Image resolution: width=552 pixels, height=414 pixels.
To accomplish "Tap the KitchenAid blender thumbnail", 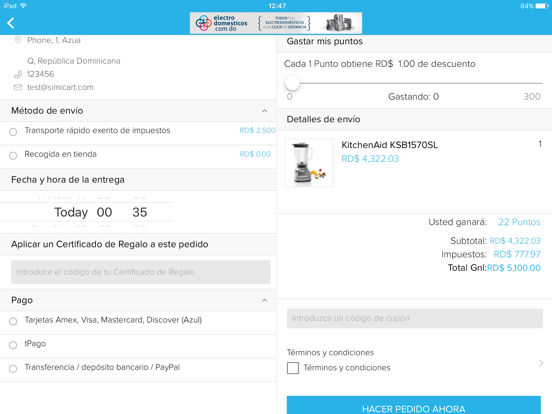I will 308,163.
